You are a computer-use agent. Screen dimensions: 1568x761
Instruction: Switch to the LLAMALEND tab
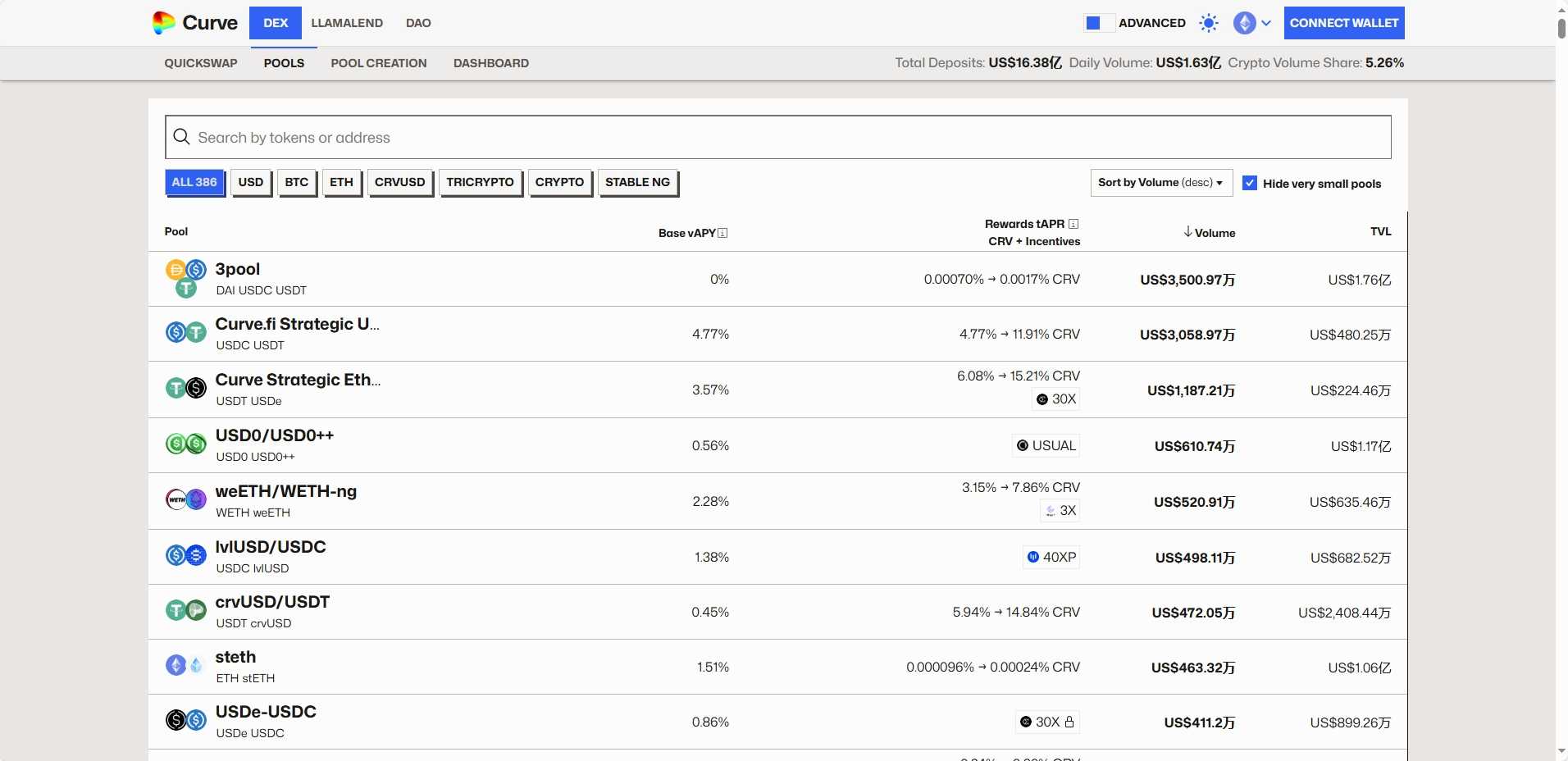[x=347, y=23]
